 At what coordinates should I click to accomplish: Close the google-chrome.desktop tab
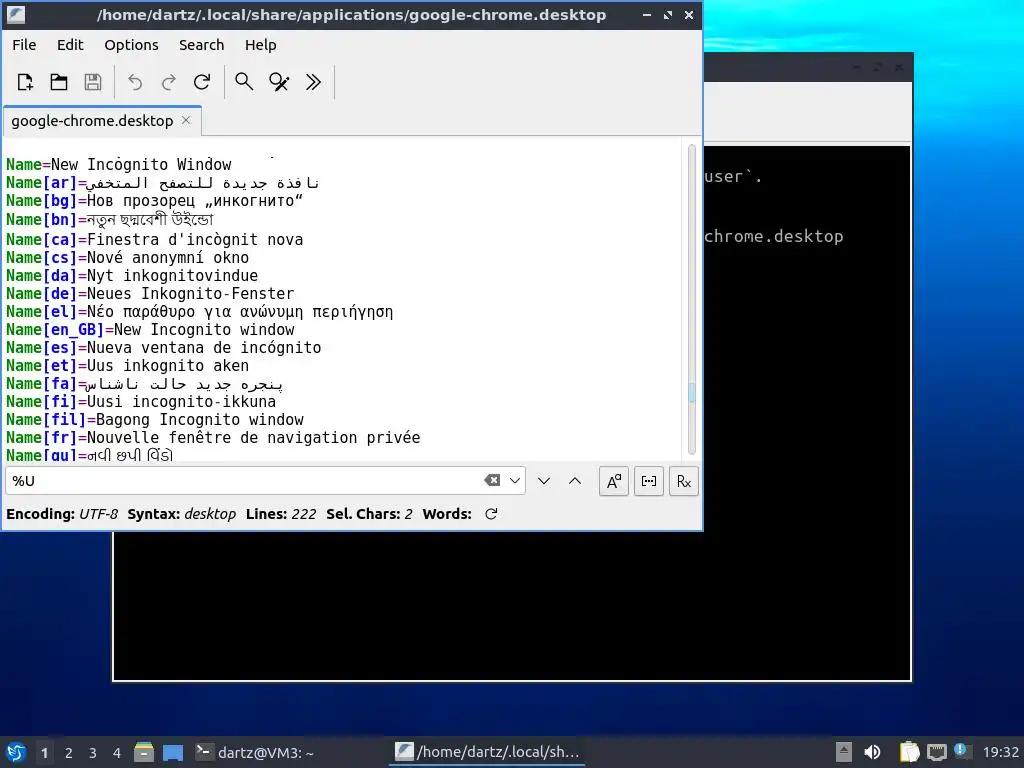pos(186,120)
